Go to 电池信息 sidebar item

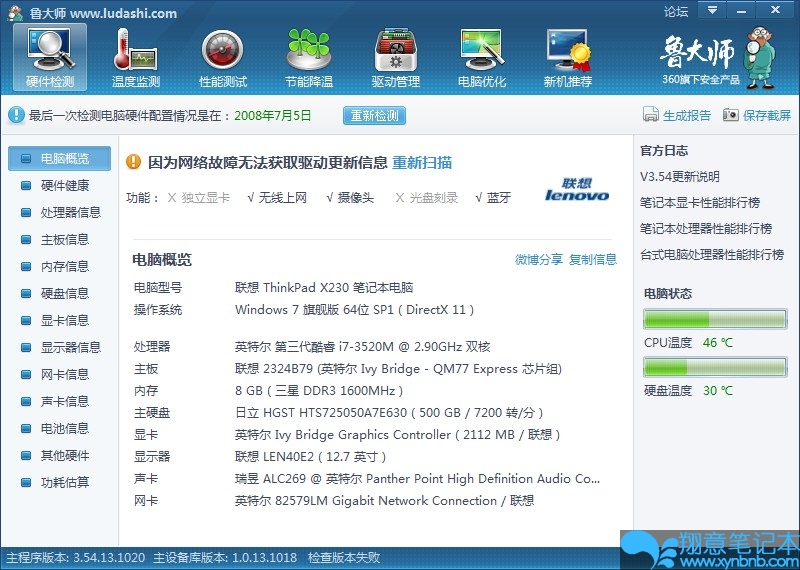pyautogui.click(x=64, y=428)
